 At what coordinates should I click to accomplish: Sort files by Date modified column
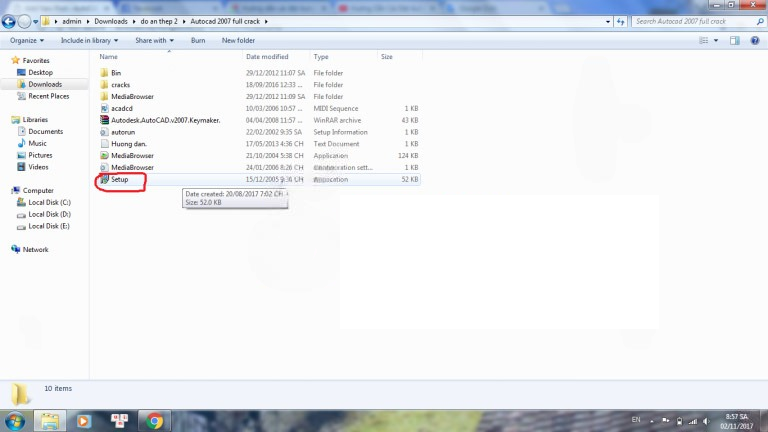(267, 57)
